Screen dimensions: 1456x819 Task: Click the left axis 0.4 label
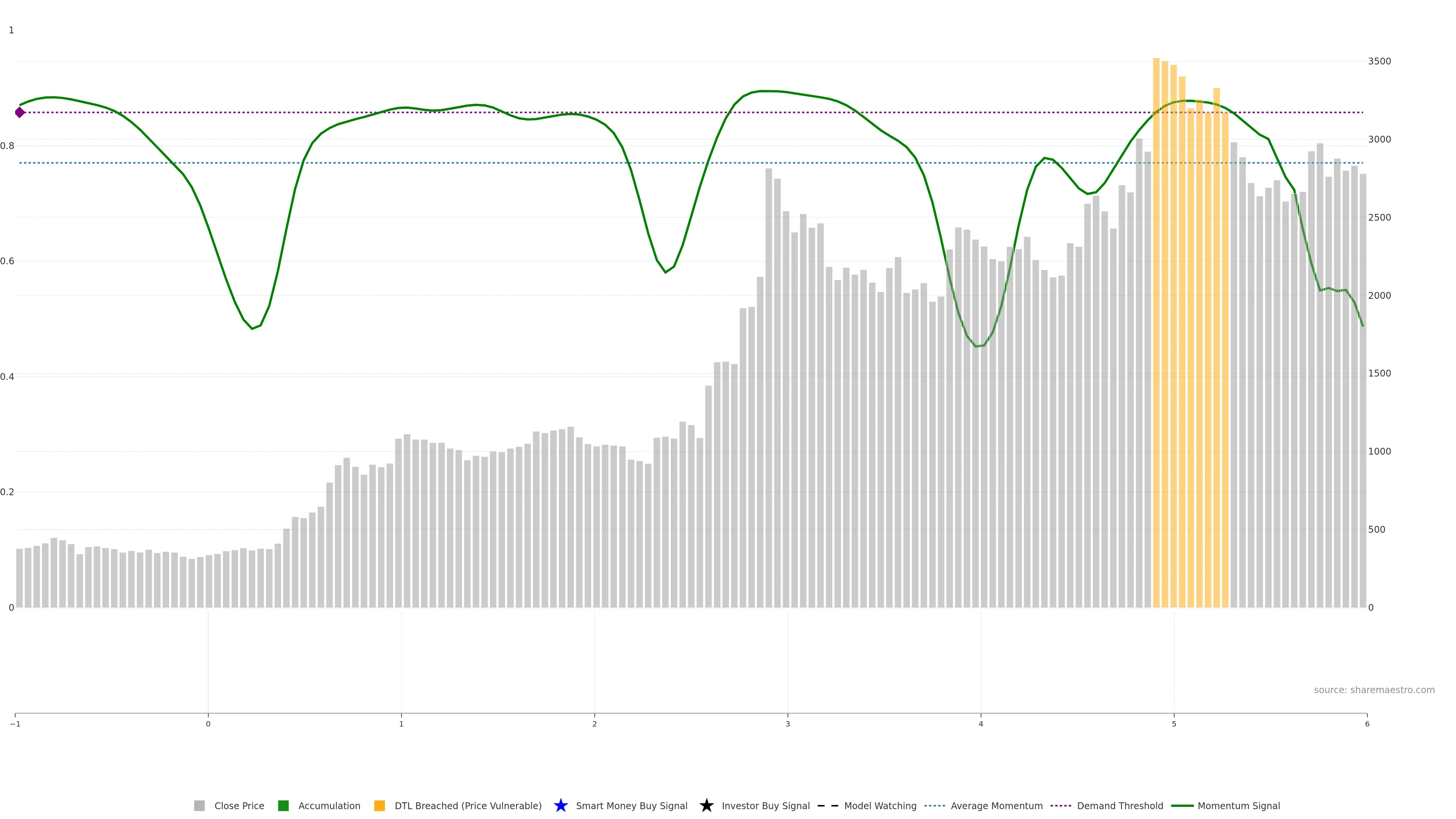point(7,377)
